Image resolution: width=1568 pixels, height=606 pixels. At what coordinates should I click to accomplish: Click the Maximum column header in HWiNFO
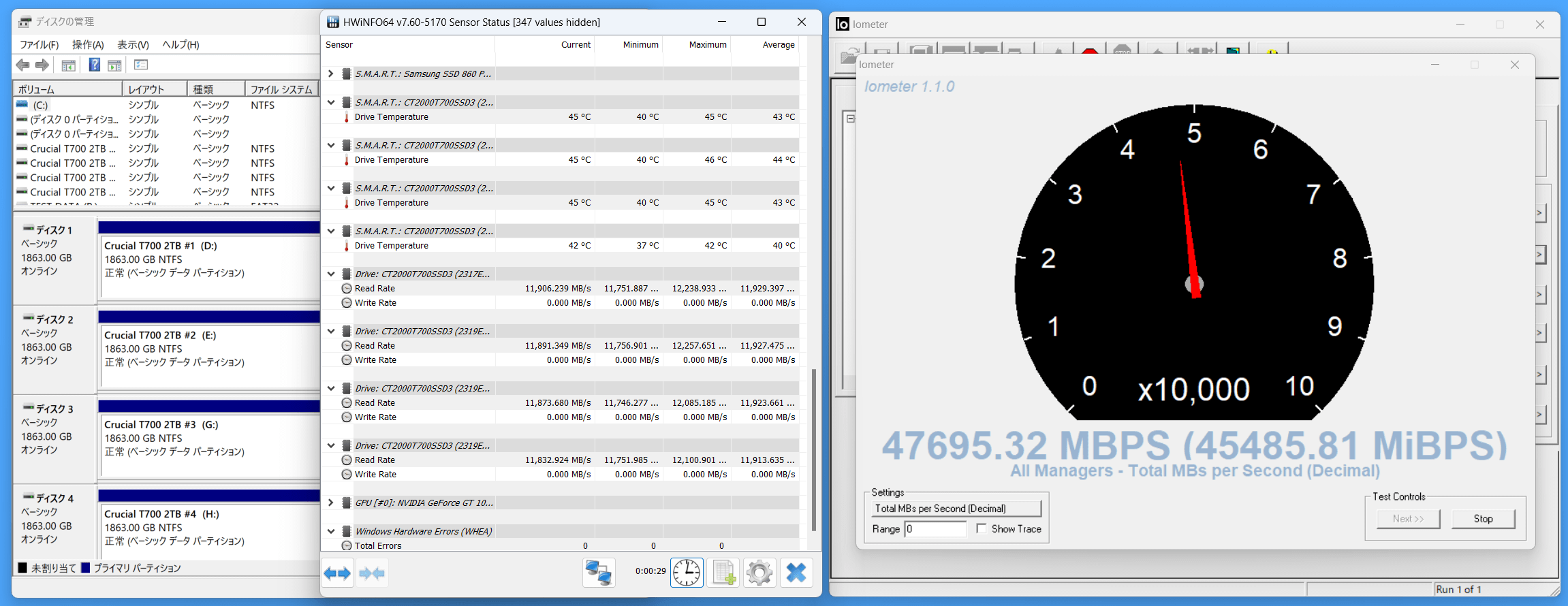coord(697,45)
